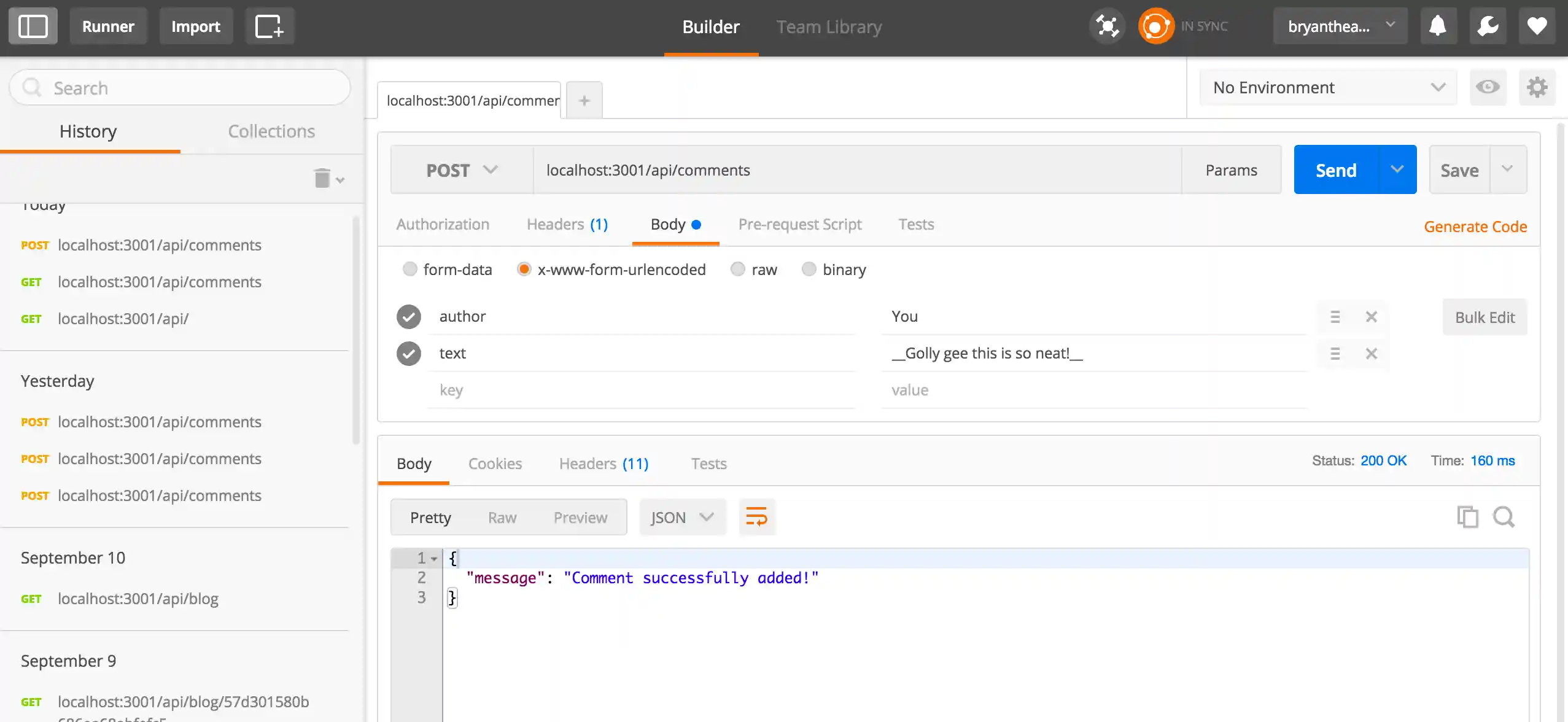Switch to the Collections tab
Screen dimensions: 1568x722
tap(271, 131)
